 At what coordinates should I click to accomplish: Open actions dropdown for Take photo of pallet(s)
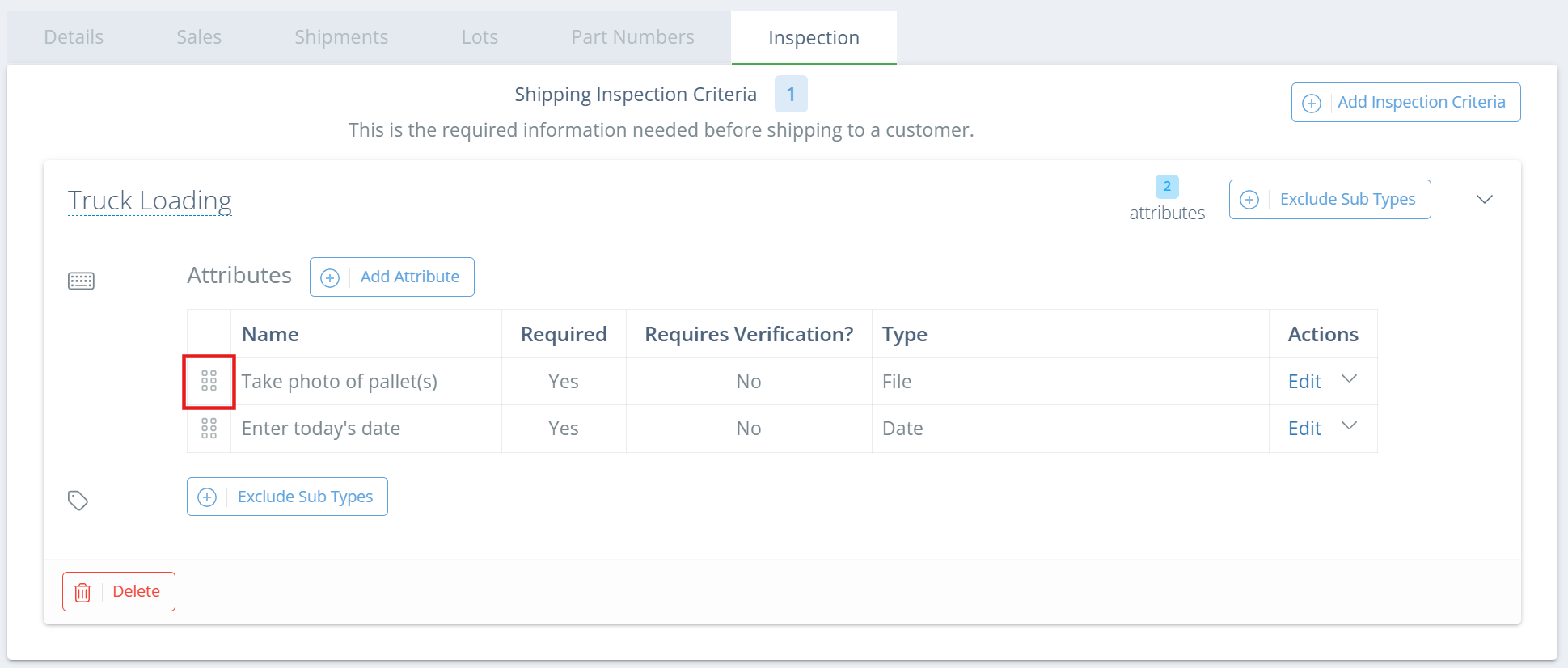1349,379
